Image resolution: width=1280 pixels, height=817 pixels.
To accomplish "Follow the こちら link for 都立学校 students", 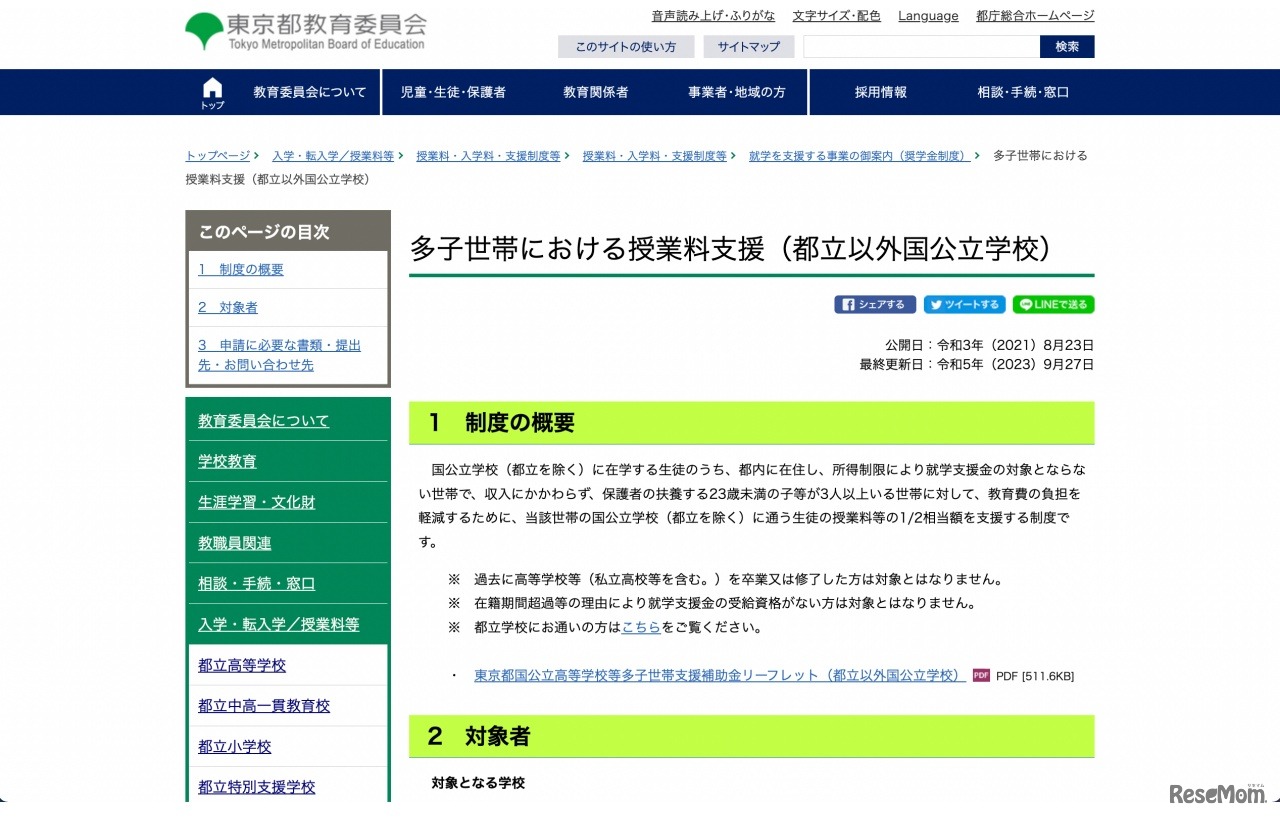I will (x=641, y=627).
